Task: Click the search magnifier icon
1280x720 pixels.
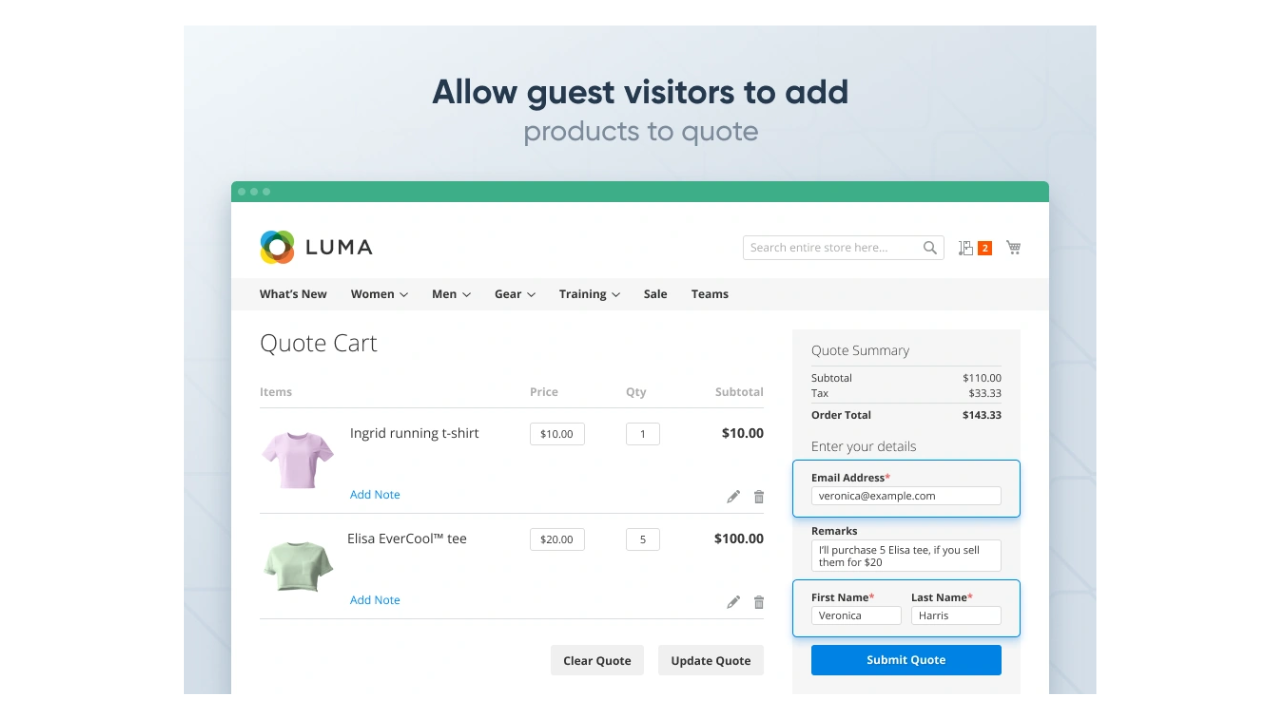Action: (930, 248)
